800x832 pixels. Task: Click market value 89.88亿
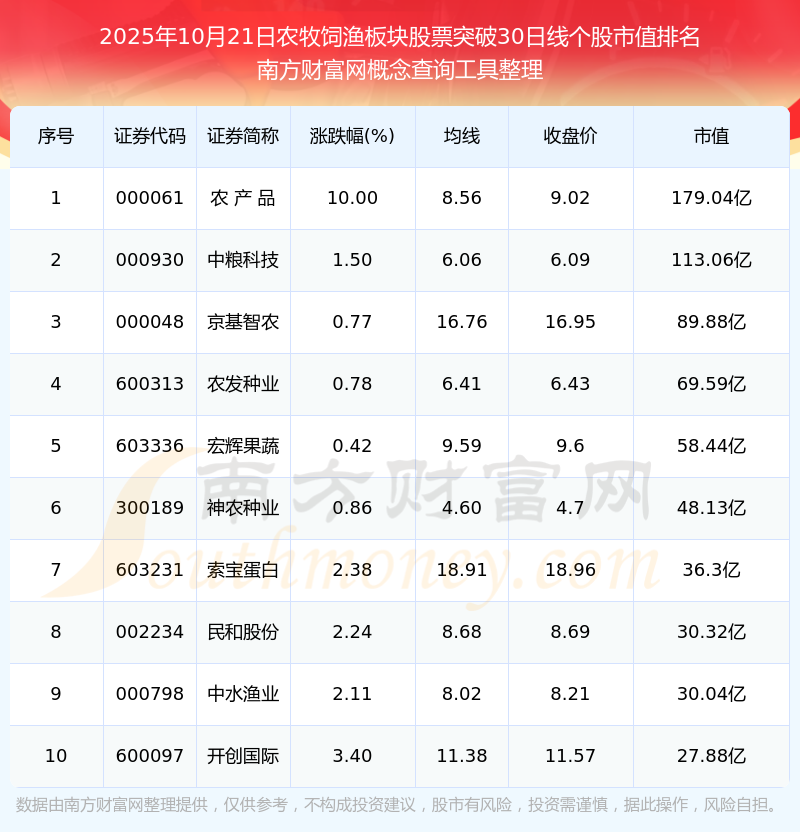711,322
